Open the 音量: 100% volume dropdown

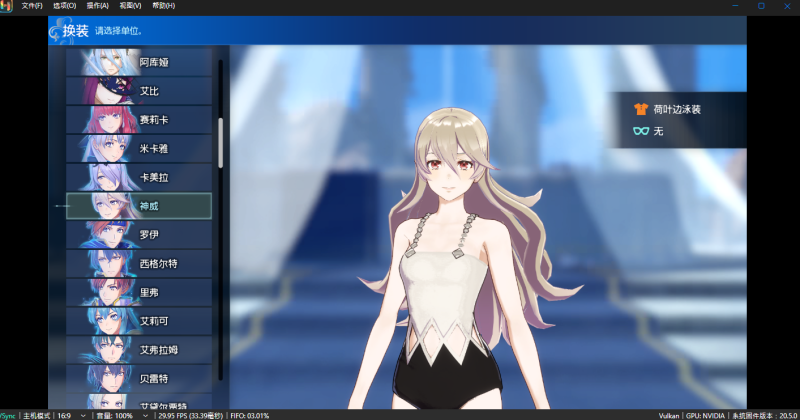click(x=122, y=416)
